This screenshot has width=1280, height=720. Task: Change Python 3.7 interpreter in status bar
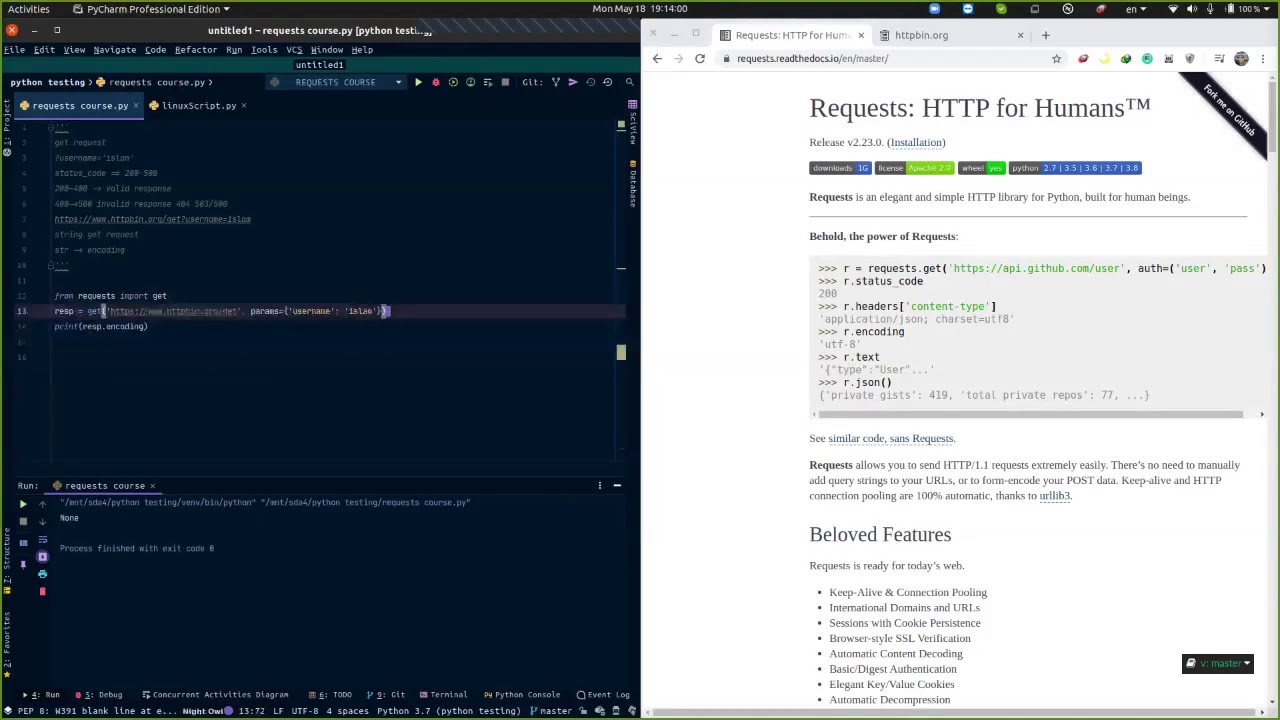(449, 711)
